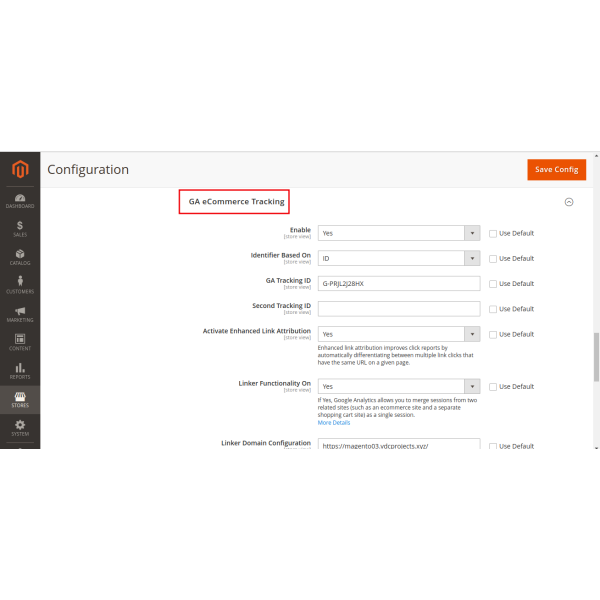The height and width of the screenshot is (600, 600).
Task: Open the Customers sidebar icon
Action: tap(20, 286)
